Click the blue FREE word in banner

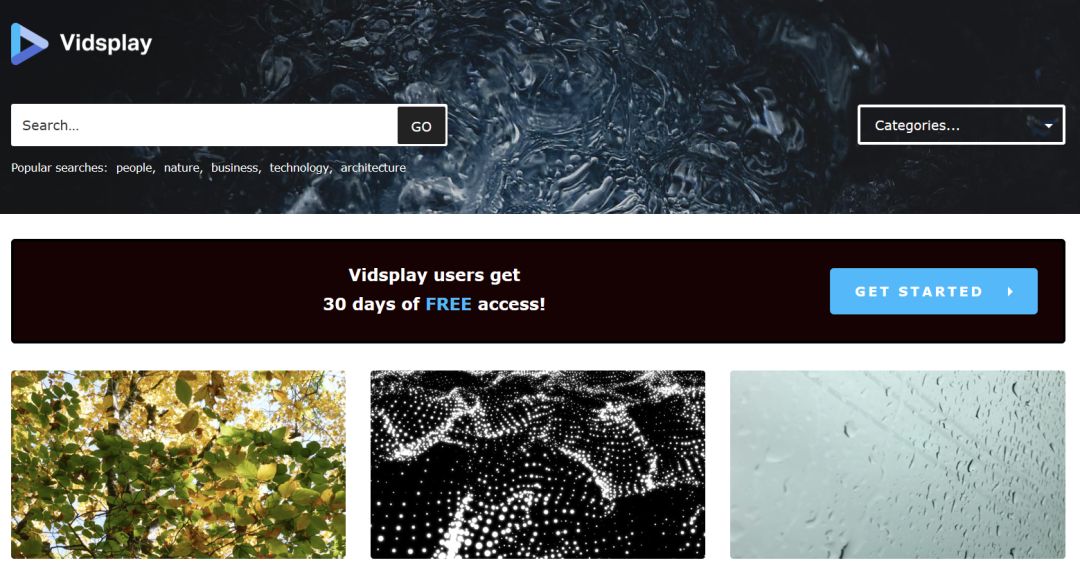point(448,304)
